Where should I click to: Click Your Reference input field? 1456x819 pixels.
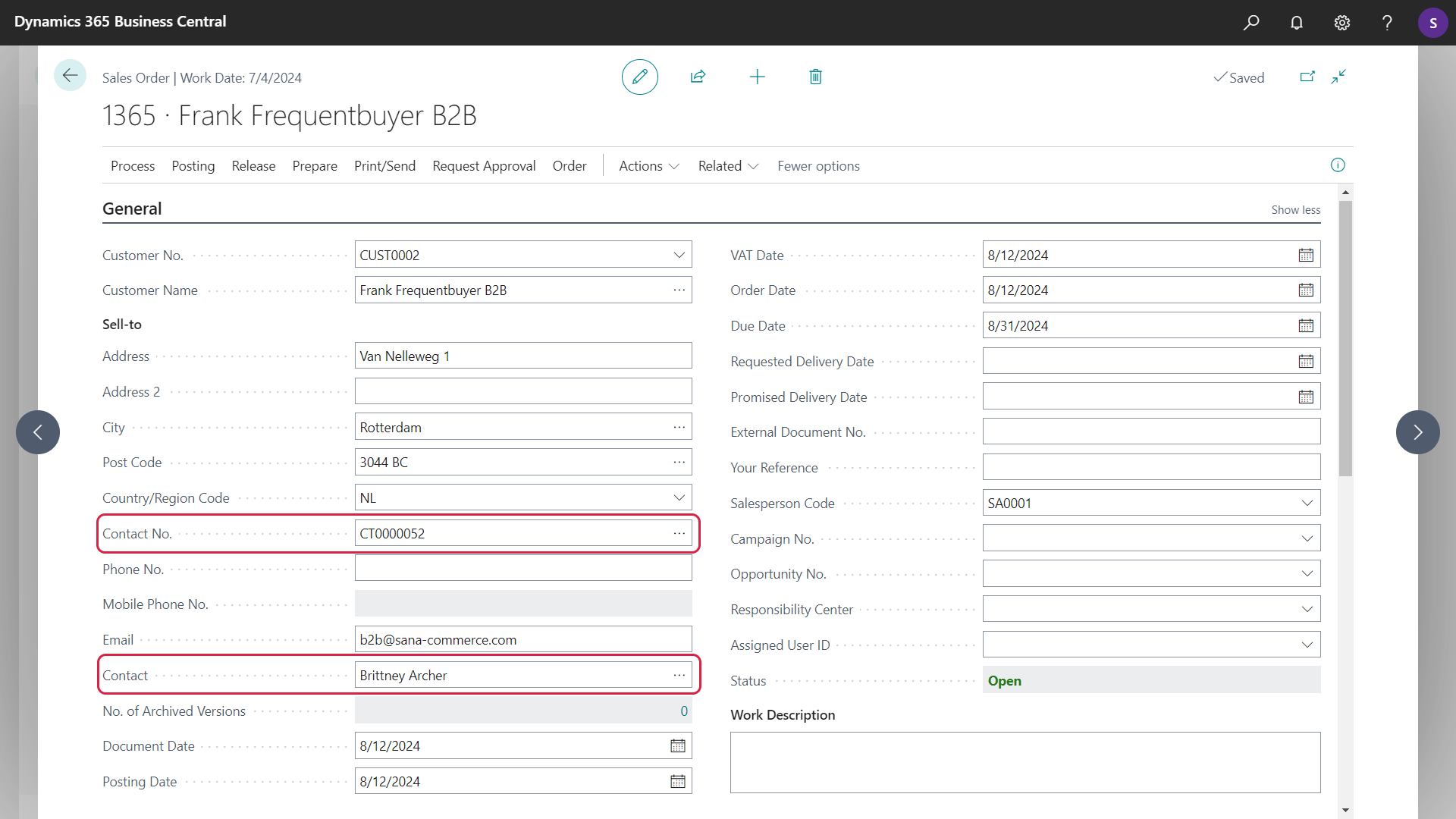1151,468
